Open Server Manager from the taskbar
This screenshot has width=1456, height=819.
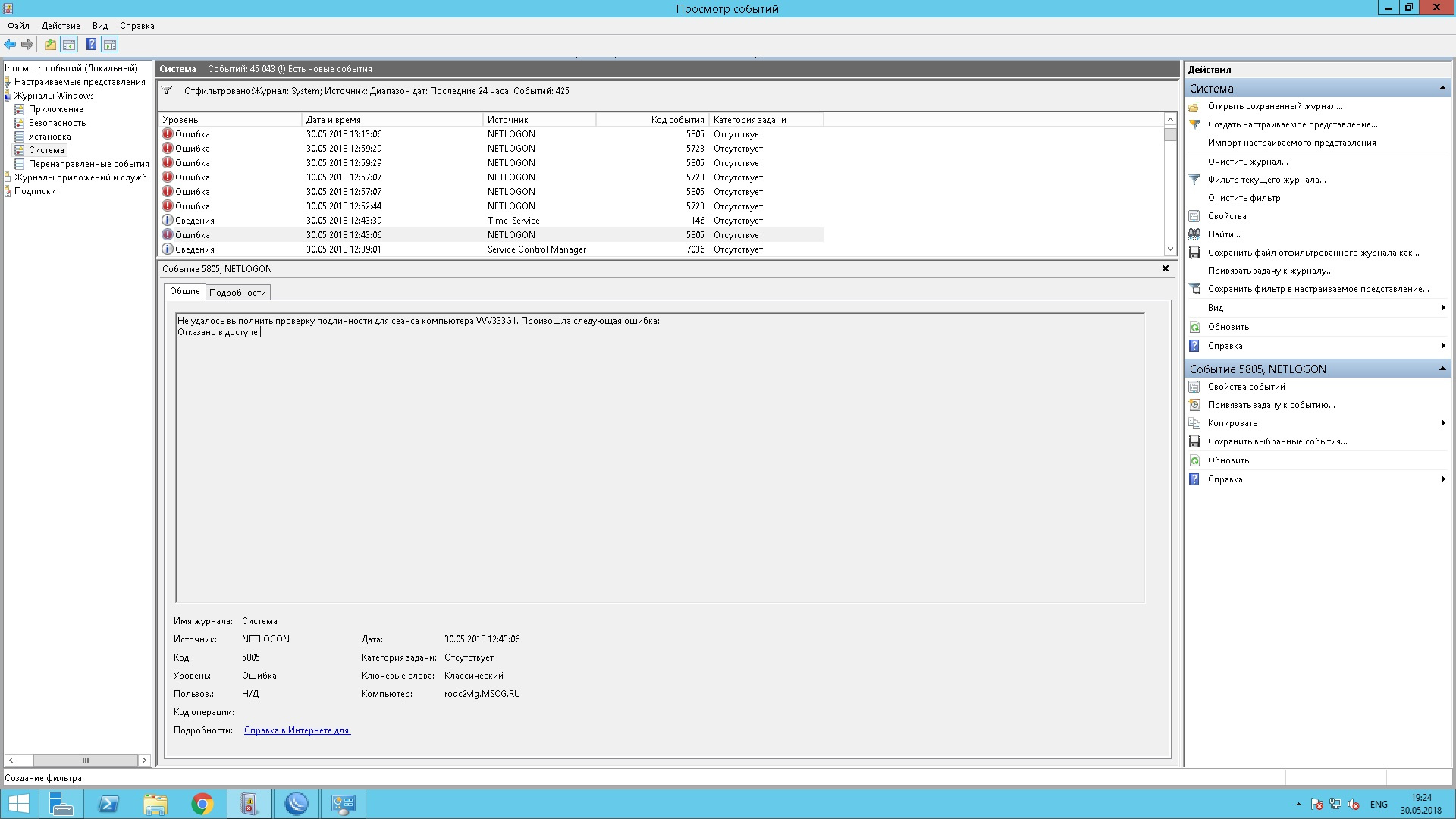click(61, 804)
